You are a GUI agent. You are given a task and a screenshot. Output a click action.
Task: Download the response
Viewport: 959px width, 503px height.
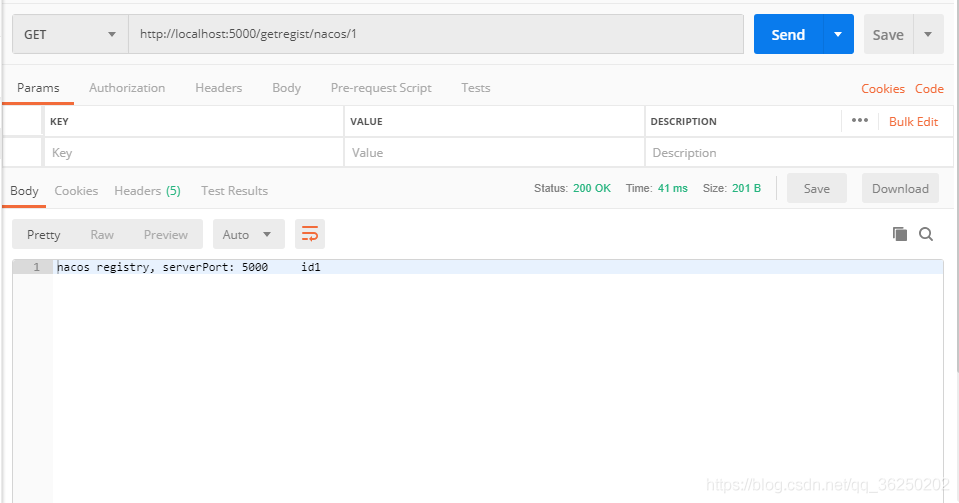click(900, 188)
